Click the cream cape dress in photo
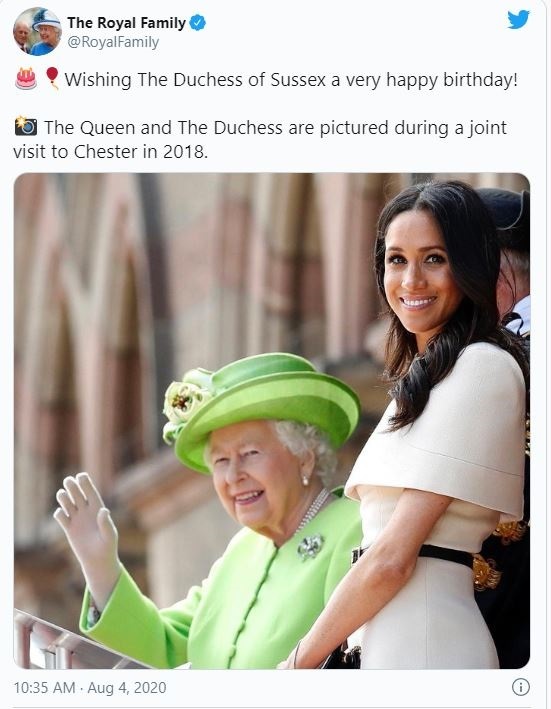The width and height of the screenshot is (551, 709). (x=441, y=502)
